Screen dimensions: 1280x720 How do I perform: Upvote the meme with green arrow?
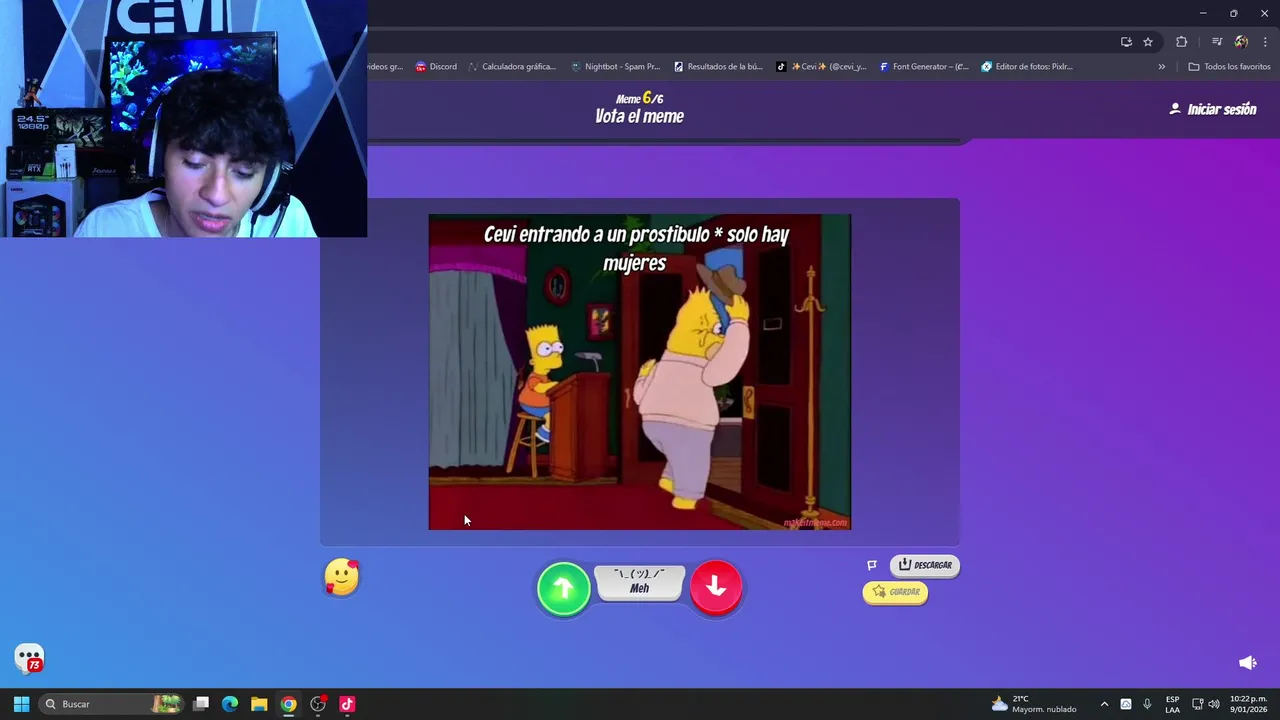pos(563,588)
